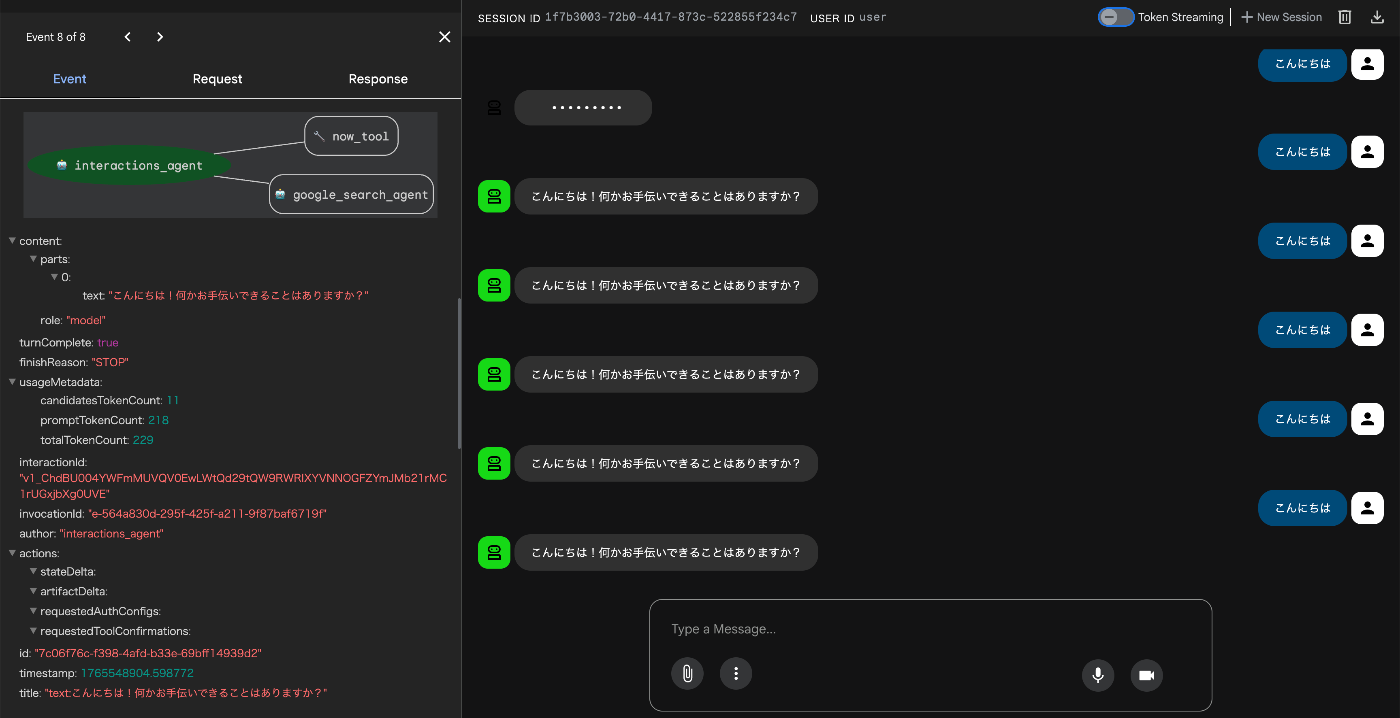Go to the previous event arrow
The height and width of the screenshot is (718, 1400).
click(127, 37)
